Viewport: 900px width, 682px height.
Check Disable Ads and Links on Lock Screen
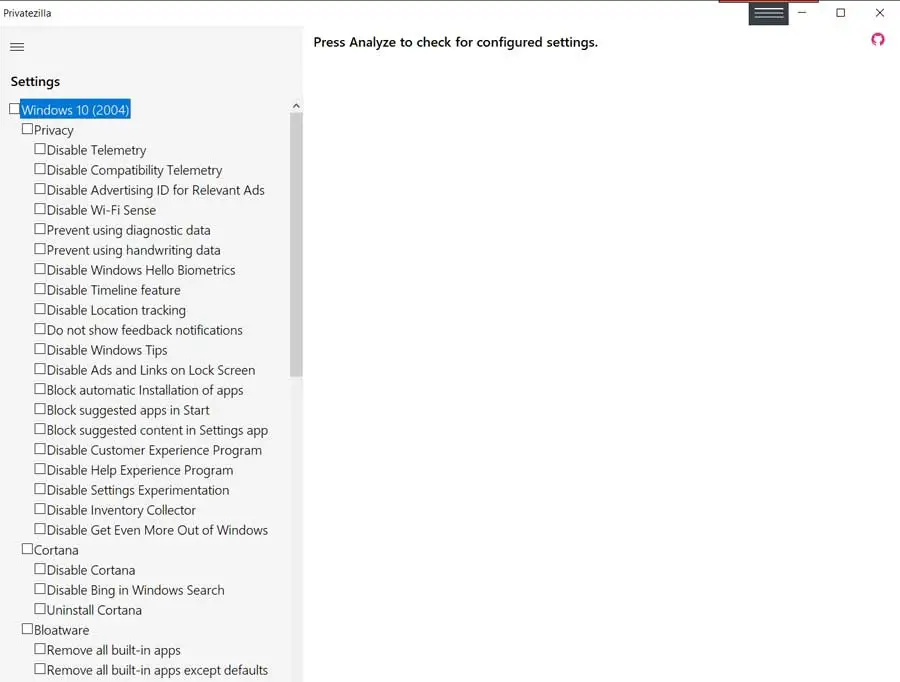[x=40, y=369]
